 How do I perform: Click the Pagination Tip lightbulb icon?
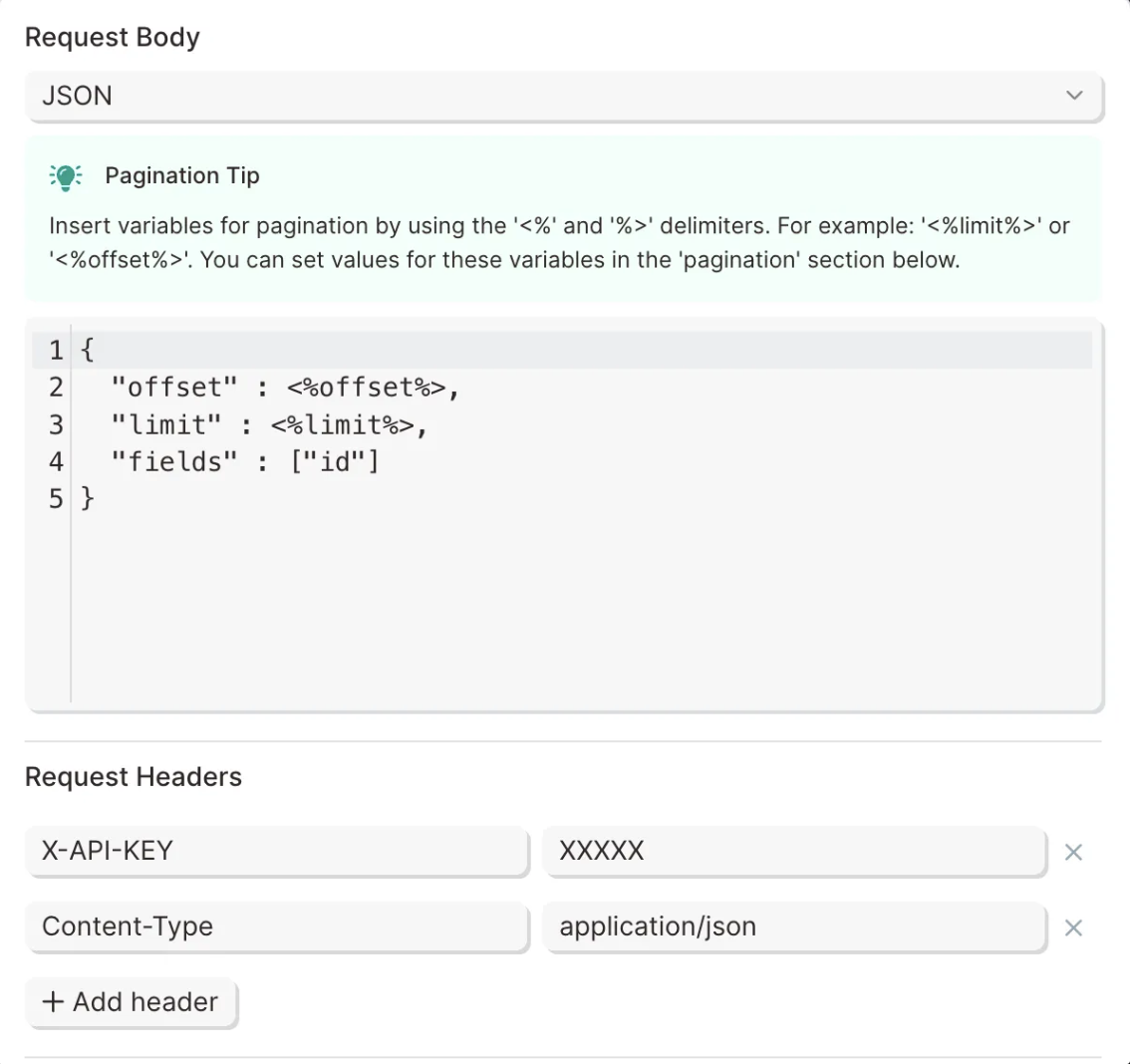point(66,176)
